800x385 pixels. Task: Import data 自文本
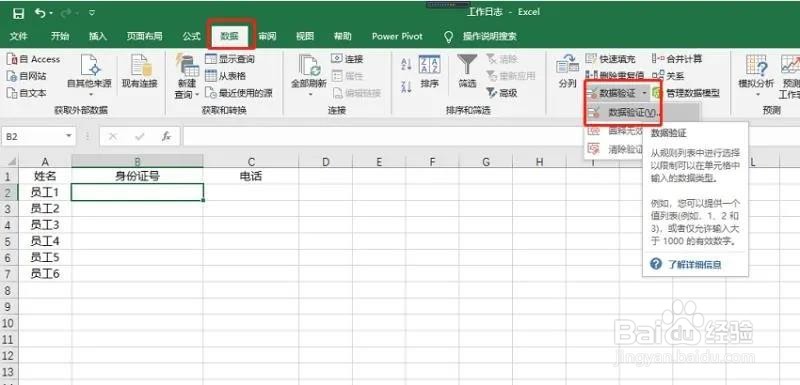tap(27, 93)
